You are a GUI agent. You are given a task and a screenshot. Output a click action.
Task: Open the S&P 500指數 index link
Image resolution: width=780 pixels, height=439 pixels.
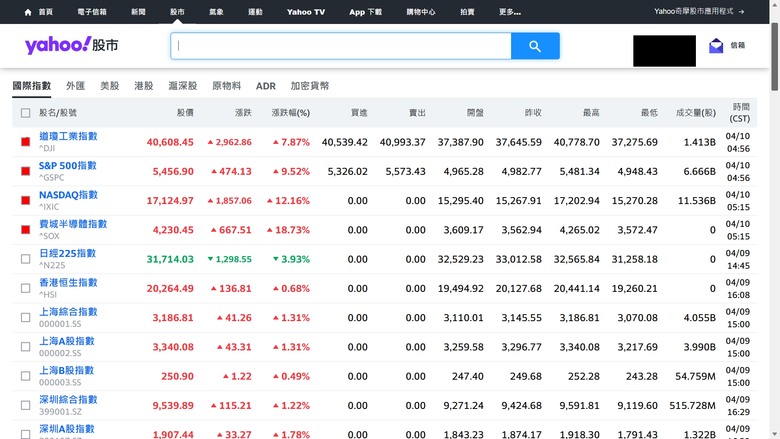(x=68, y=166)
